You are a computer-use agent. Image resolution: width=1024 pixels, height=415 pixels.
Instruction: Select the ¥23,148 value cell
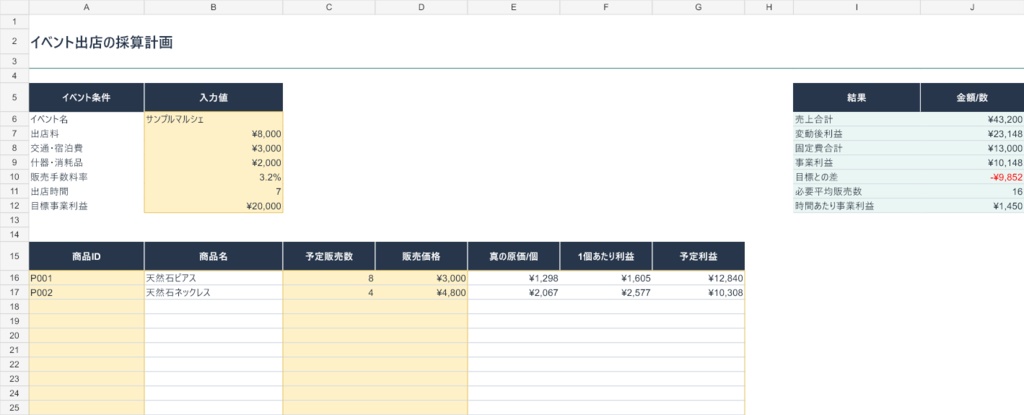[972, 133]
